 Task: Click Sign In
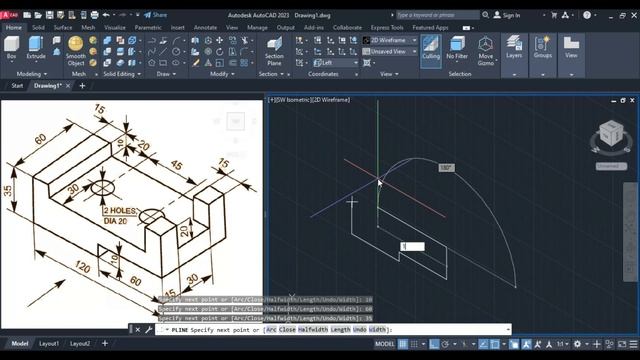[507, 15]
